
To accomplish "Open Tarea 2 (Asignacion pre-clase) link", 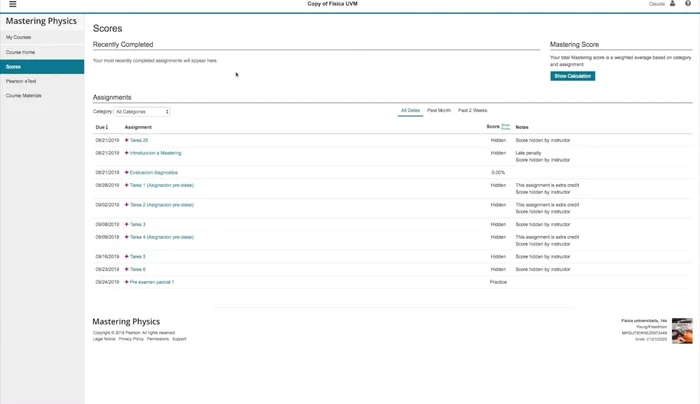I will pyautogui.click(x=162, y=205).
